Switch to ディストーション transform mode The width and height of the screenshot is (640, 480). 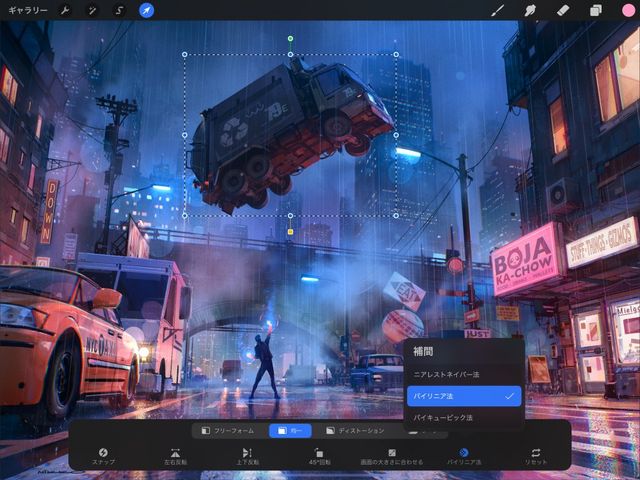point(355,431)
